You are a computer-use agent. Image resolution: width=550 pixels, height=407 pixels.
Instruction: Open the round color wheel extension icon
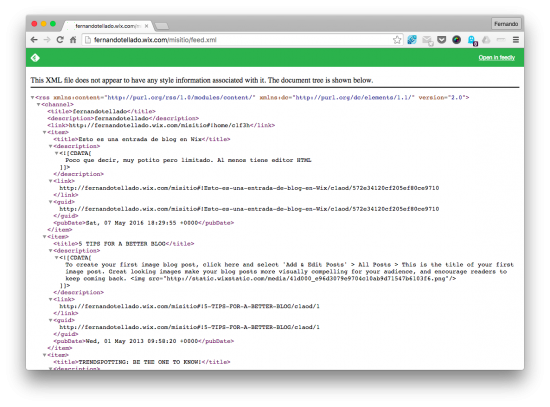[x=456, y=40]
